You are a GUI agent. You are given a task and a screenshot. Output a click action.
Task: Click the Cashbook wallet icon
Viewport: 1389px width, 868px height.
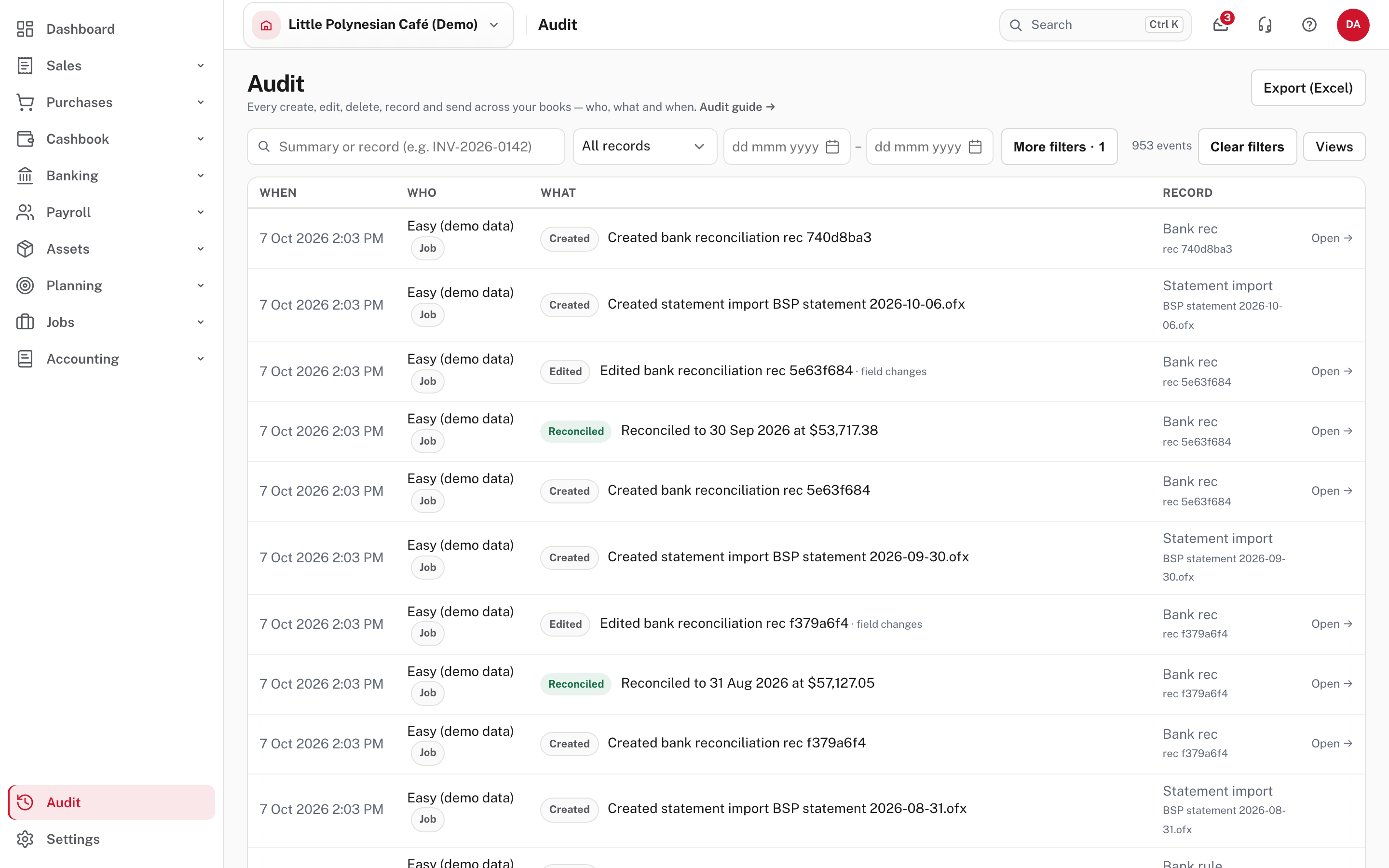pyautogui.click(x=25, y=139)
